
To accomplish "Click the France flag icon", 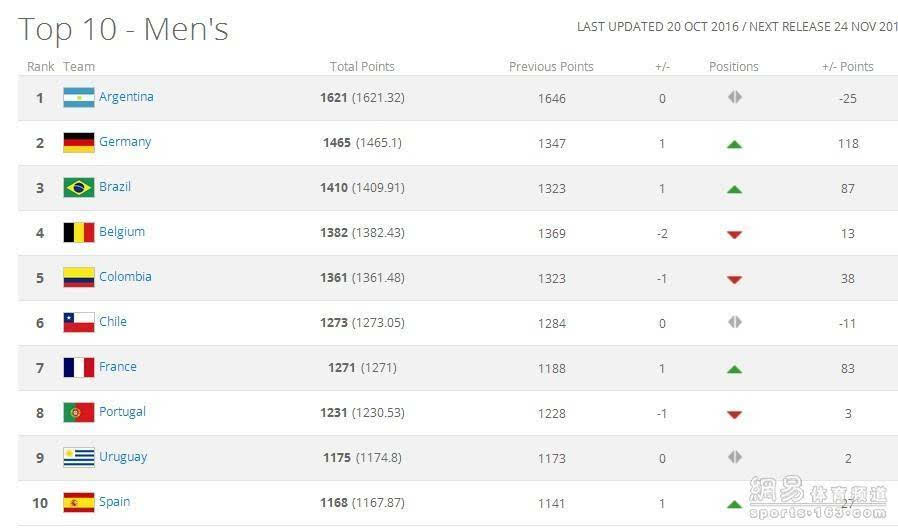I will [78, 368].
